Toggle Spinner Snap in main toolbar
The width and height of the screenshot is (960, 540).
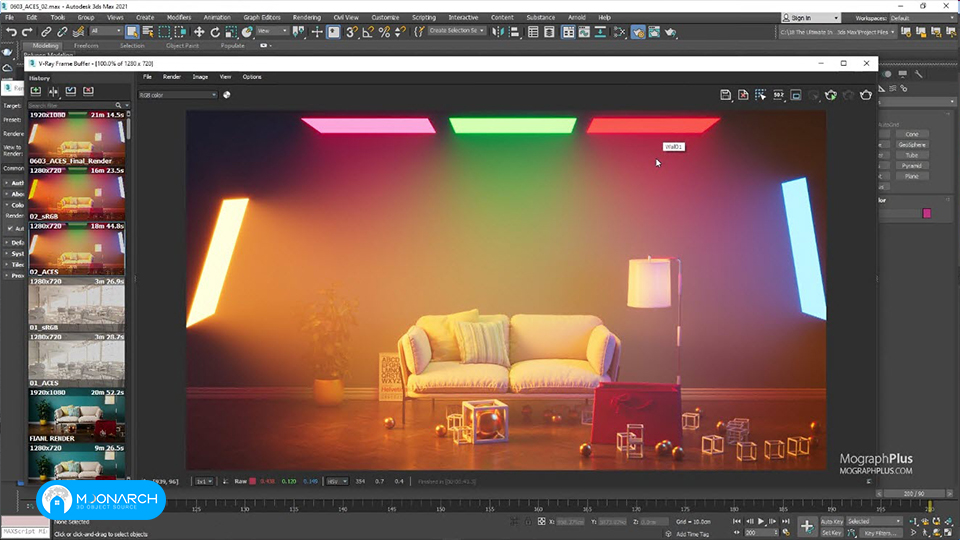[x=400, y=32]
